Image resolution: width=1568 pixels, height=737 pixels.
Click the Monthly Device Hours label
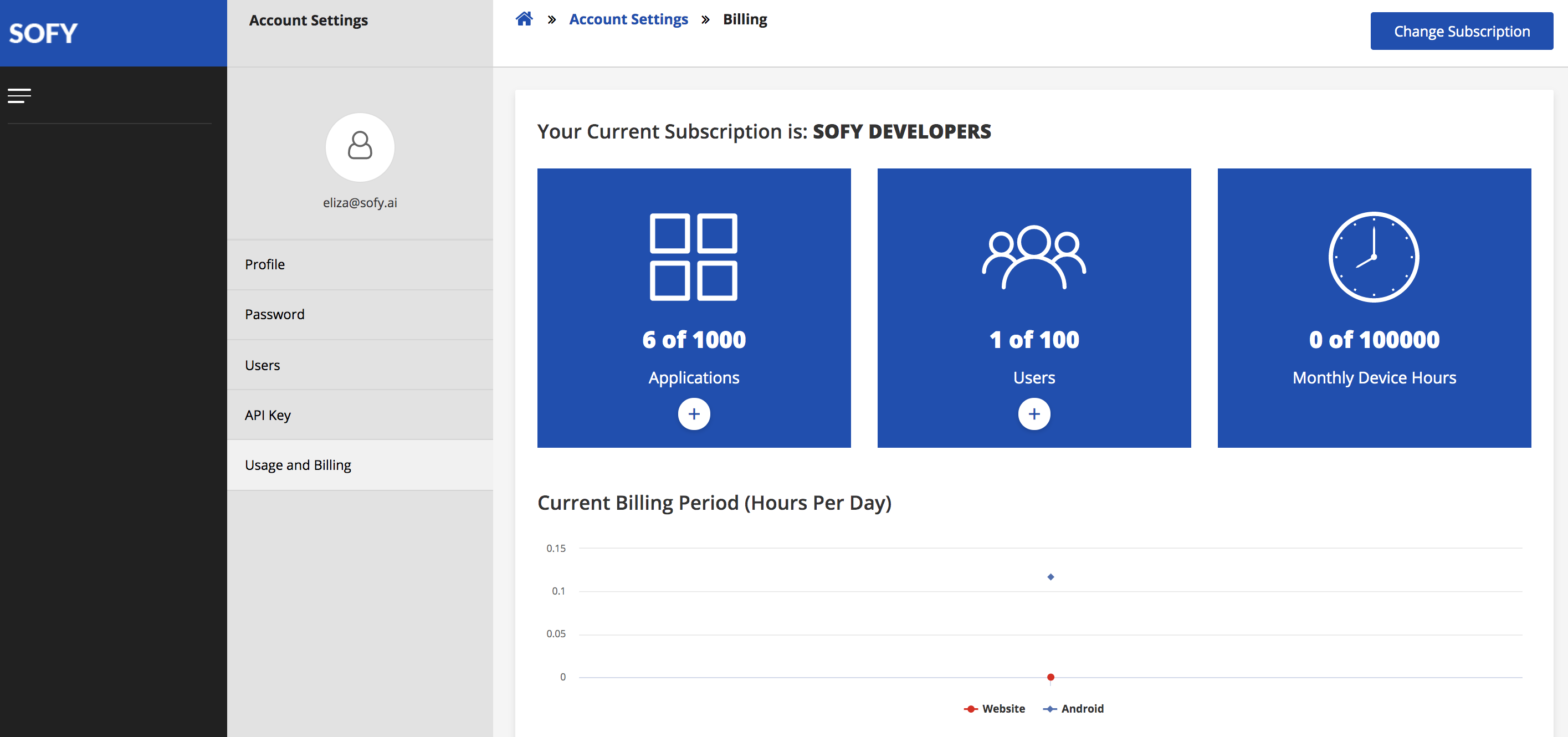pyautogui.click(x=1374, y=378)
